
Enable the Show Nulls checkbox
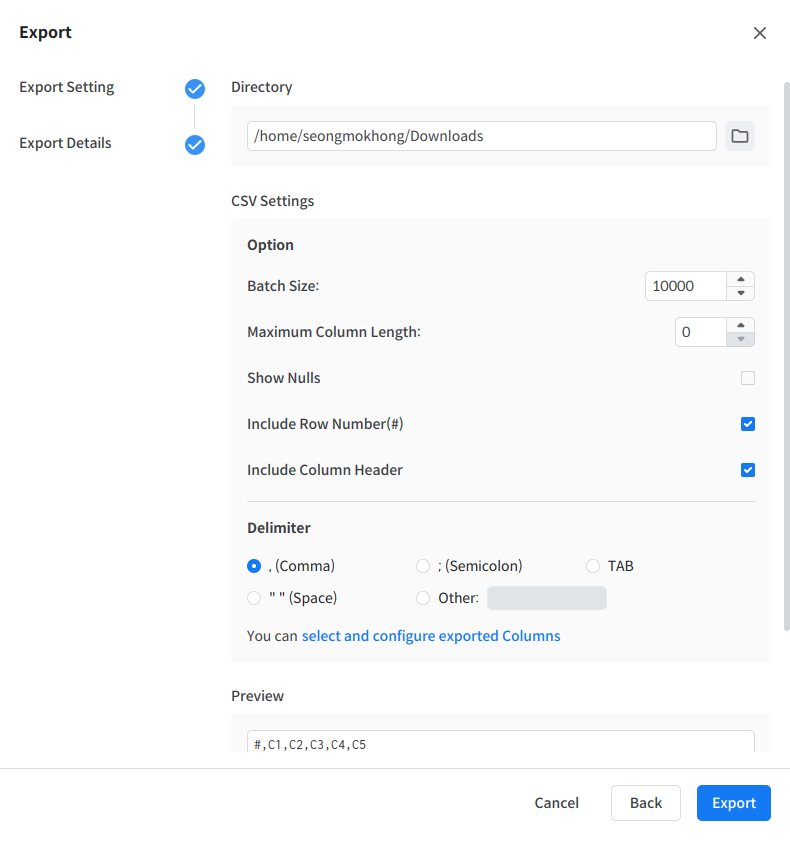tap(748, 378)
